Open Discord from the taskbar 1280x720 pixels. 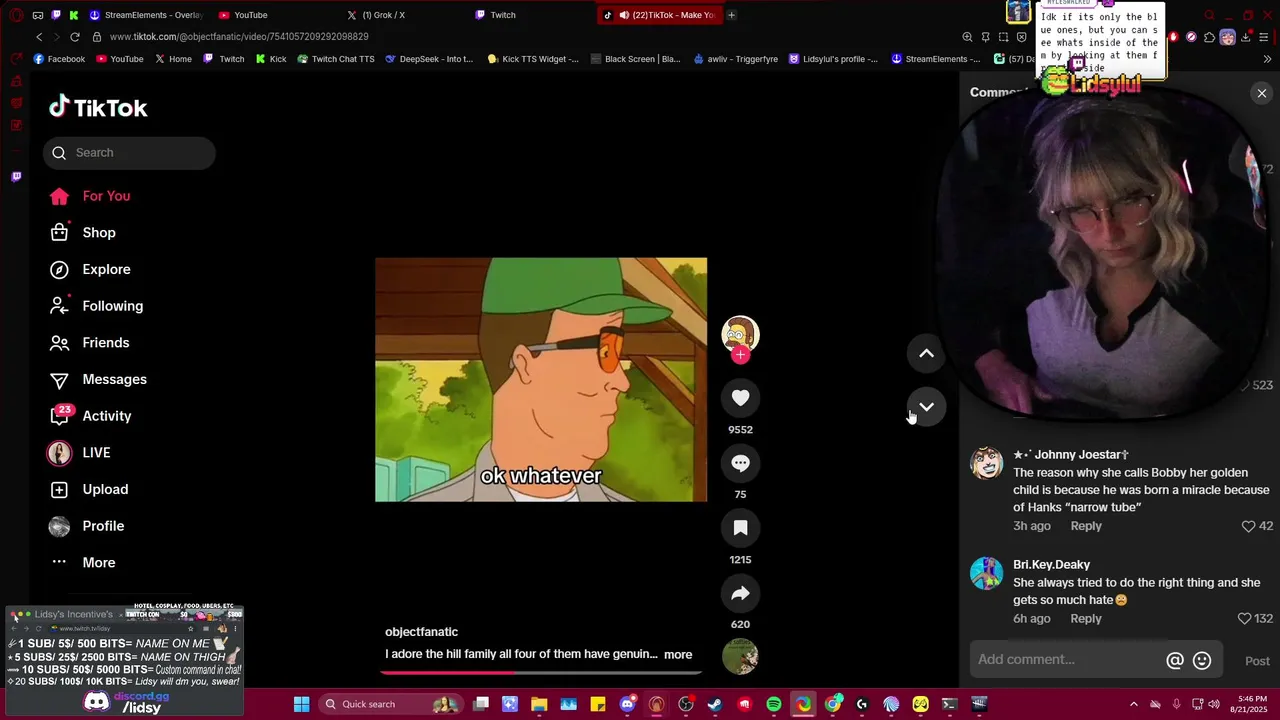coord(627,704)
